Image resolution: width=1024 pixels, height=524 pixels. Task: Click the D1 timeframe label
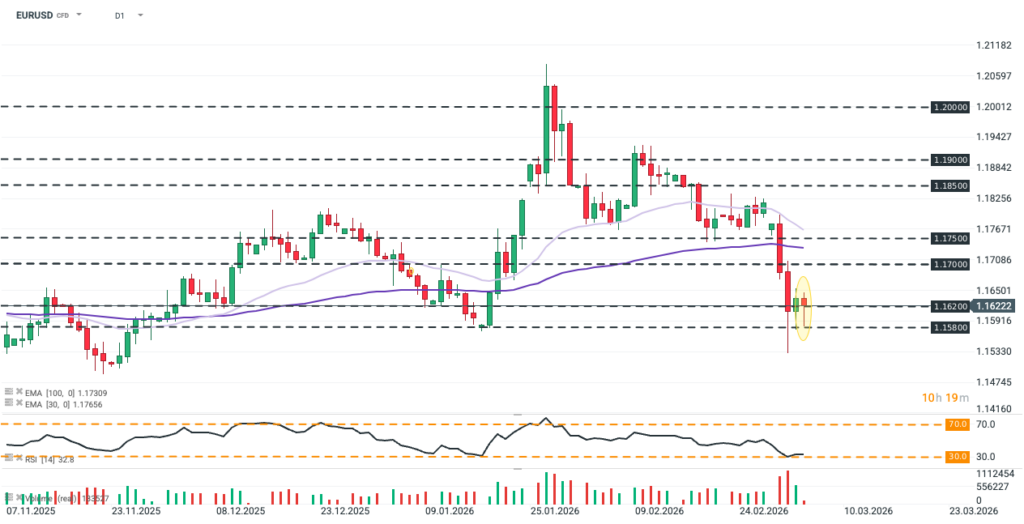coord(120,16)
